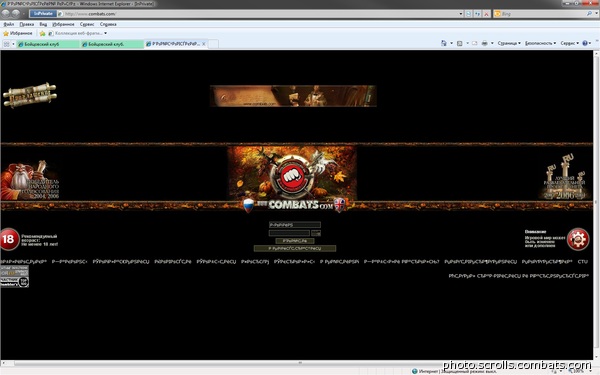
Task: Click the Compatibility View icon
Action: pos(469,14)
